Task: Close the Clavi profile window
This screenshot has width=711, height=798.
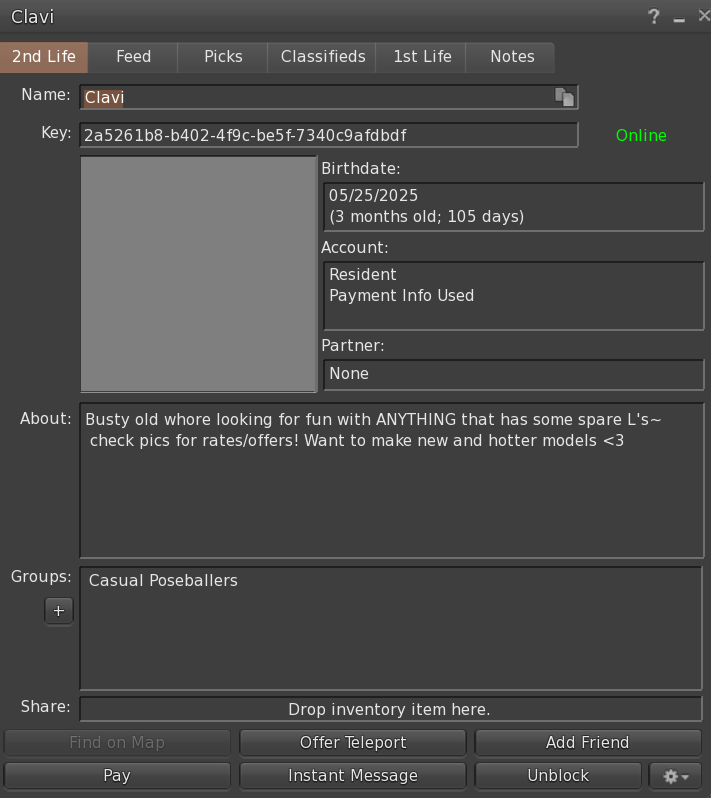Action: coord(704,16)
